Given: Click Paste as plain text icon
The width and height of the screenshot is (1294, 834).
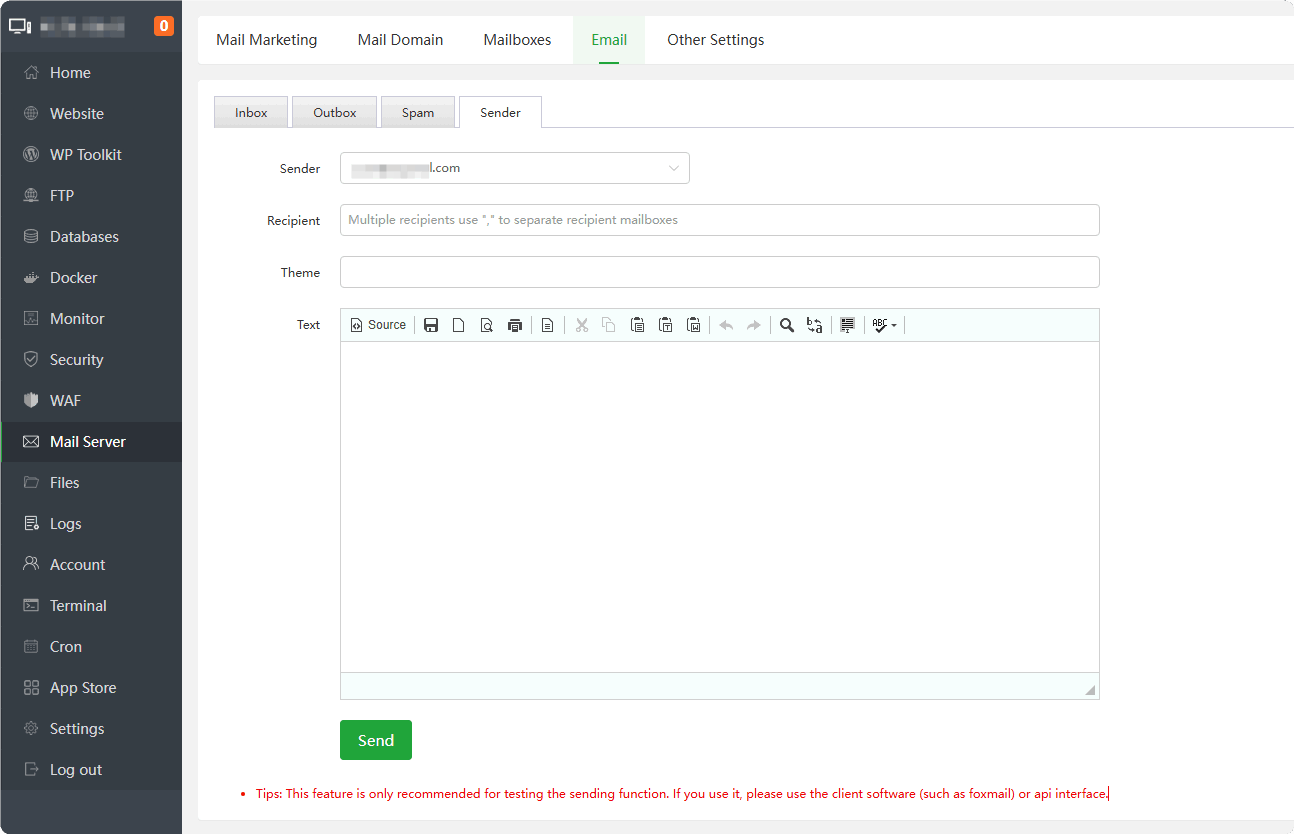Looking at the screenshot, I should pos(665,325).
